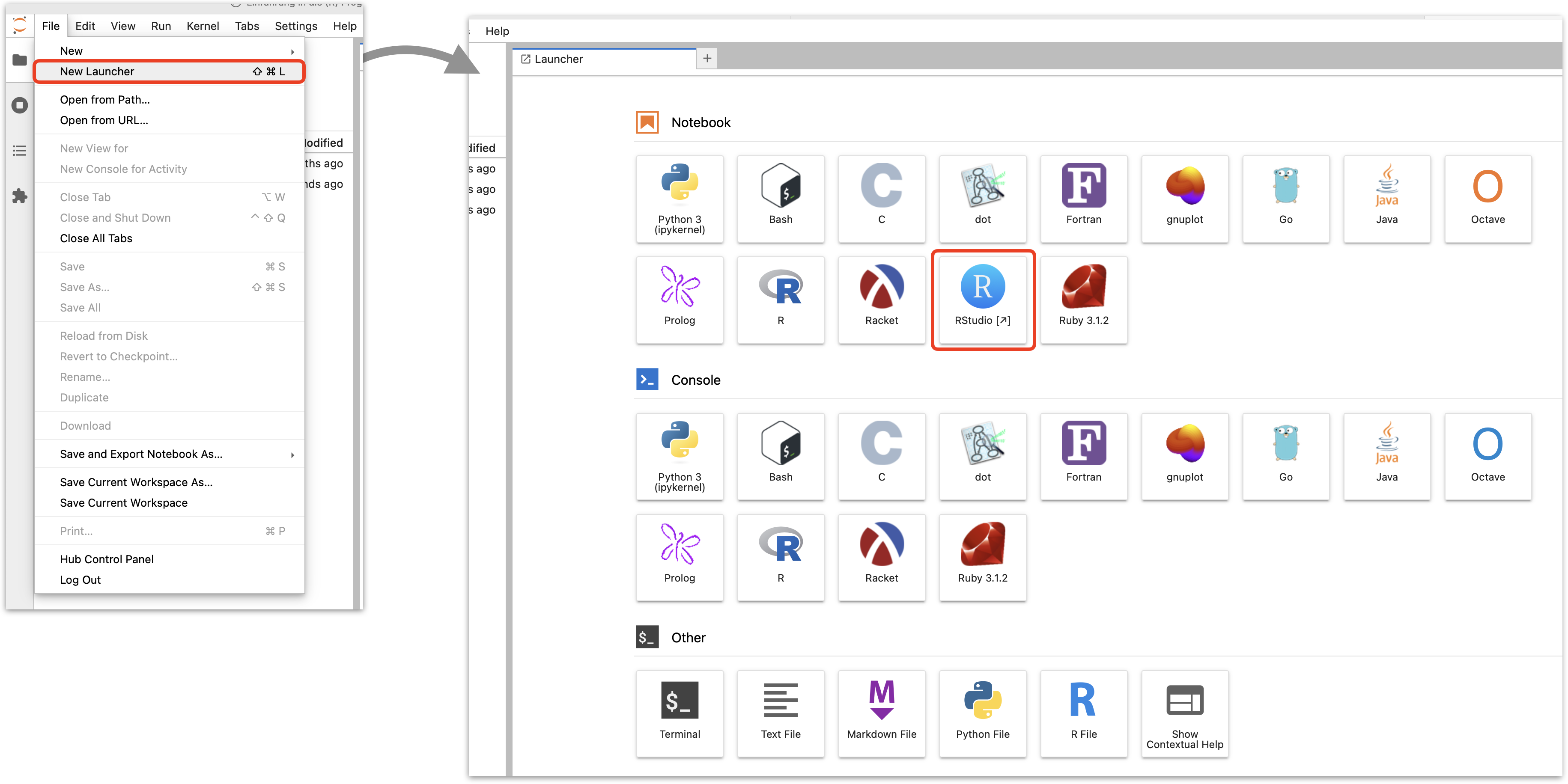Screen dimensions: 1568x784
Task: Launch a Ruby 3.1.2 notebook
Action: [1083, 299]
